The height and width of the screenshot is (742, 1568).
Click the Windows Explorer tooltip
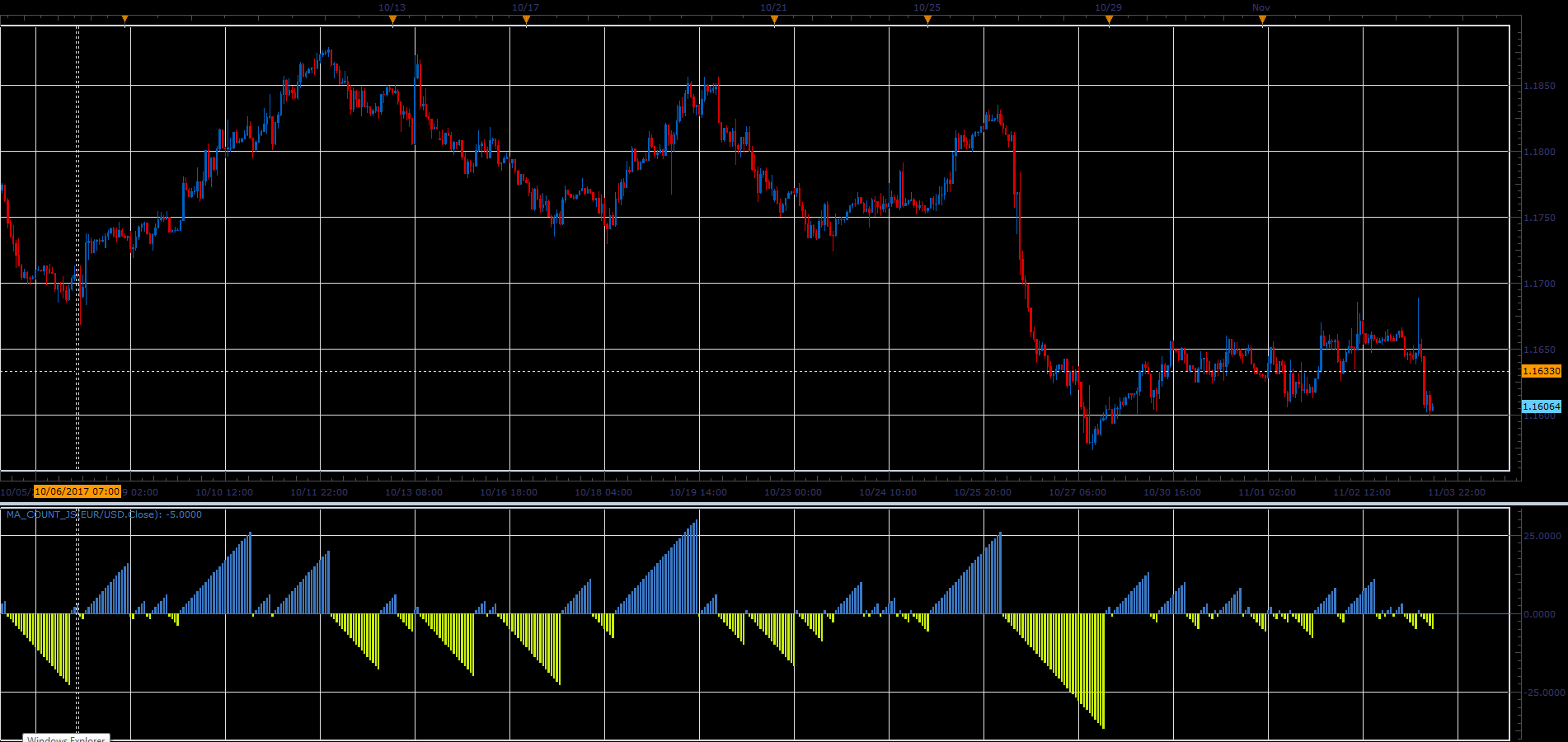click(x=66, y=739)
